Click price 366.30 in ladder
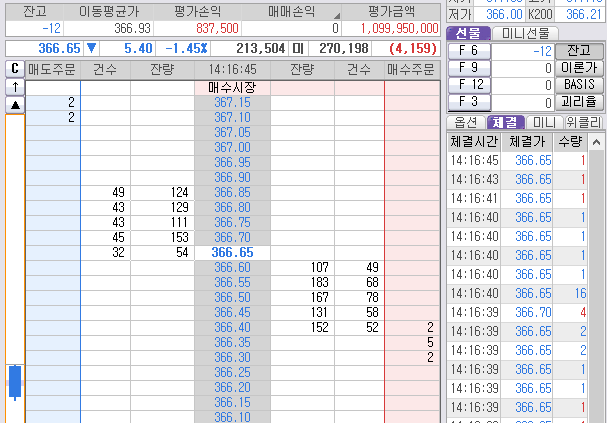The height and width of the screenshot is (423, 607). [232, 357]
